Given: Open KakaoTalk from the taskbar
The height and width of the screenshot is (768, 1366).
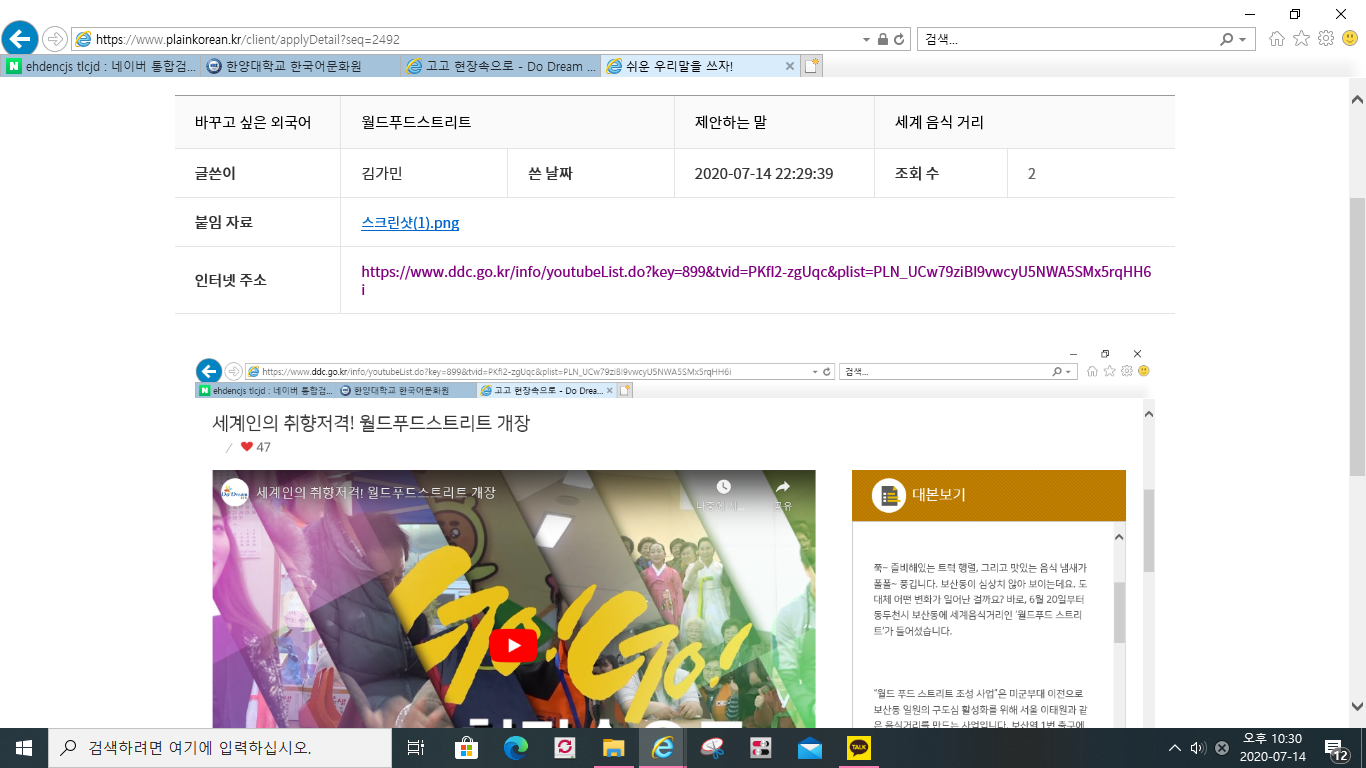Looking at the screenshot, I should click(x=859, y=748).
